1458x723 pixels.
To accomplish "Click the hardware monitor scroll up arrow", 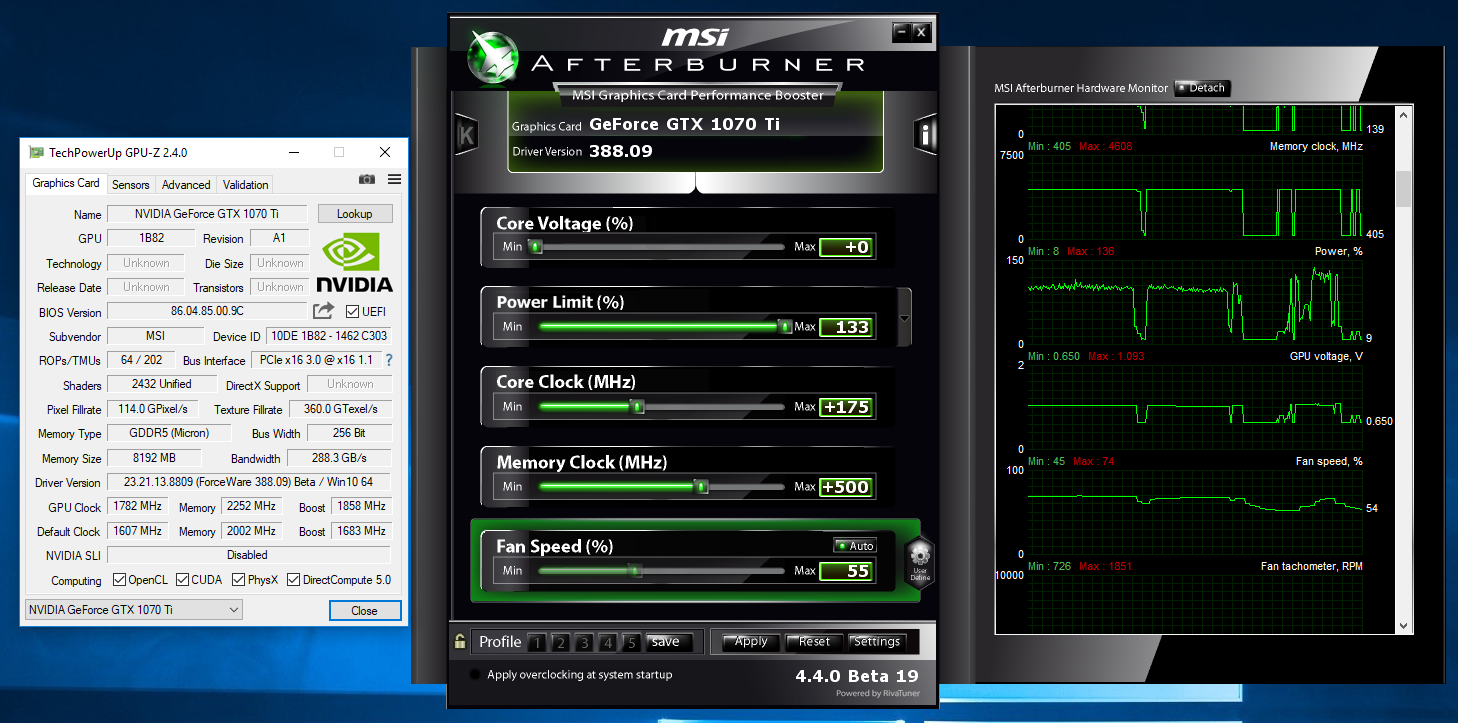I will click(x=1404, y=114).
